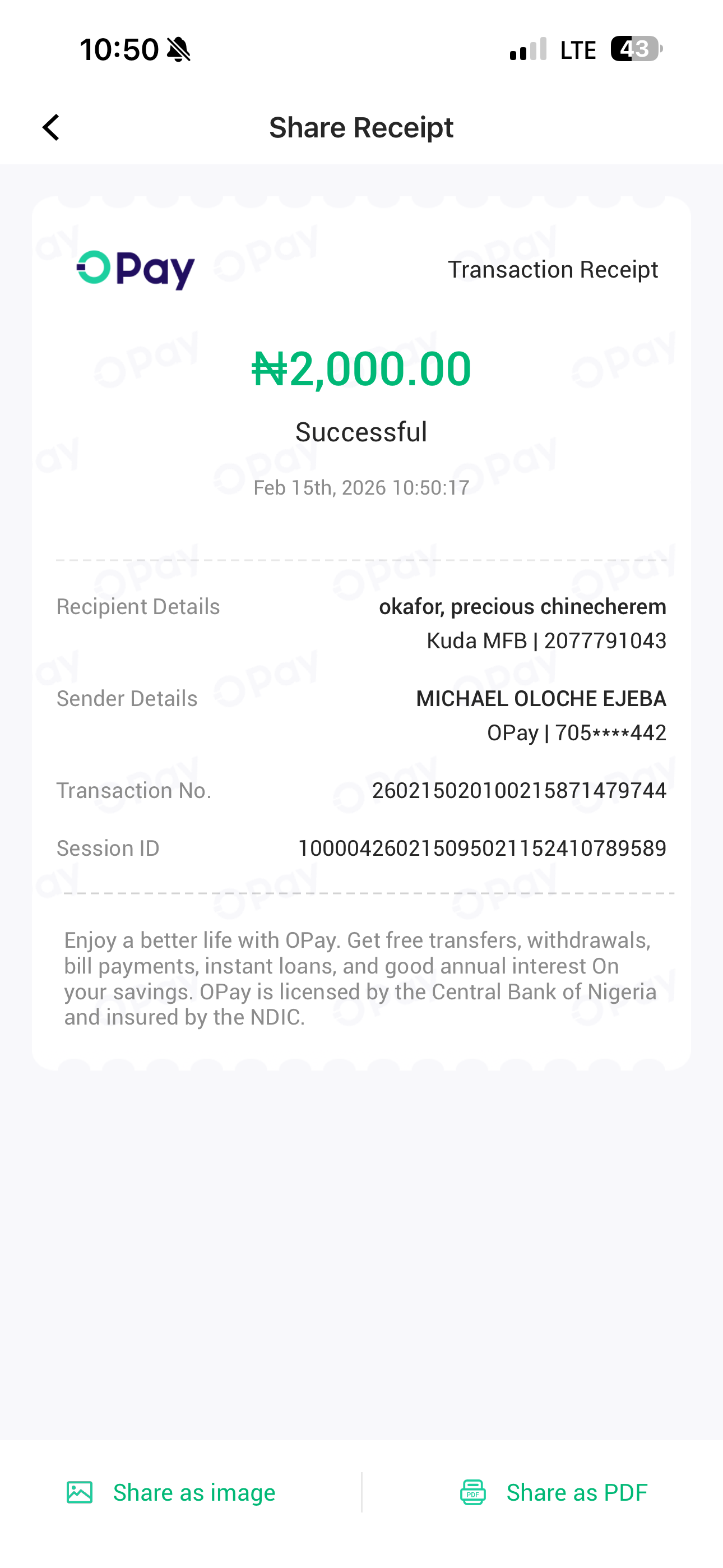The width and height of the screenshot is (723, 1568).
Task: Tap the PDF printer icon
Action: pos(473,1492)
